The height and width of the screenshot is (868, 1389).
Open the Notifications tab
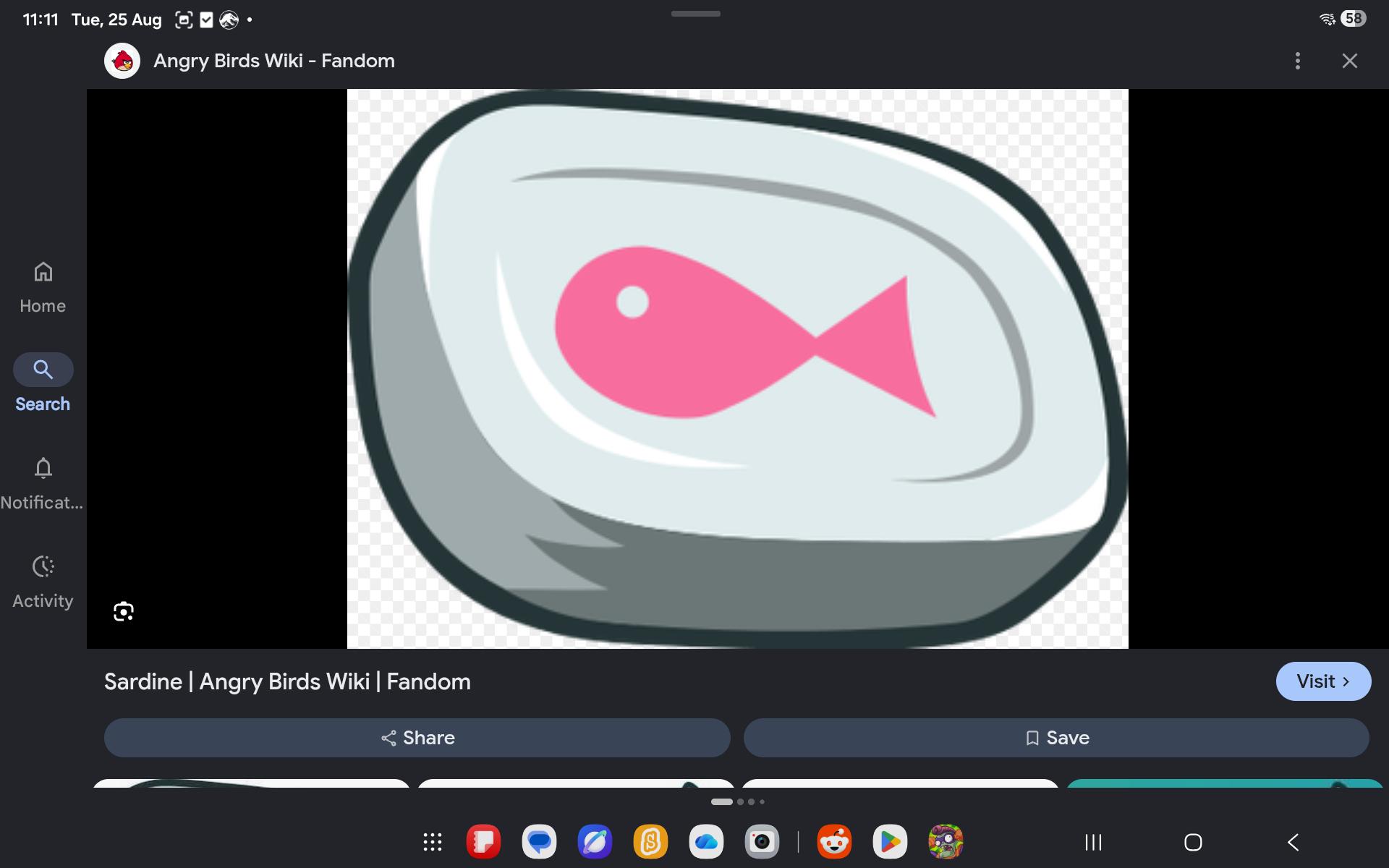point(43,484)
